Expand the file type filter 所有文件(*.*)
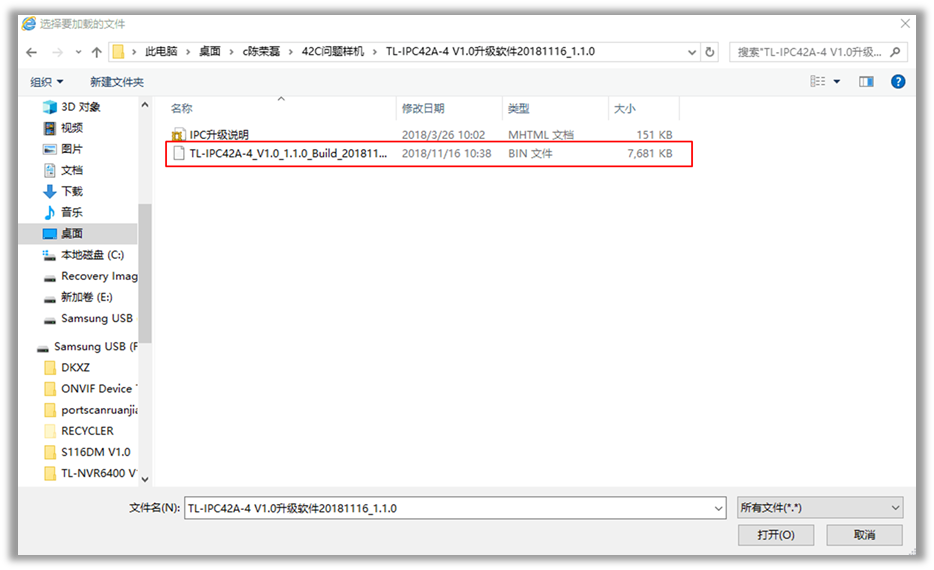This screenshot has width=934, height=570. (819, 508)
